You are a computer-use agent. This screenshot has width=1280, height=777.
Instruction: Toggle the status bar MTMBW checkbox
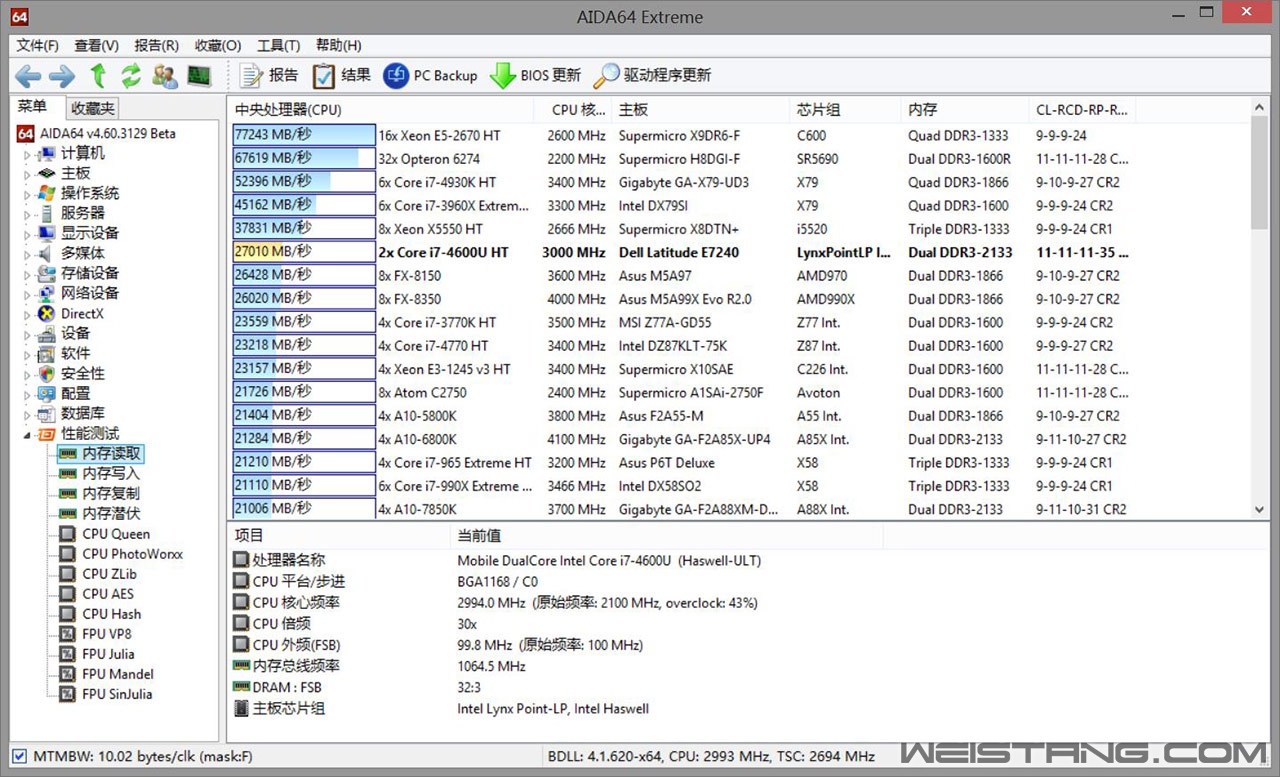[x=19, y=756]
